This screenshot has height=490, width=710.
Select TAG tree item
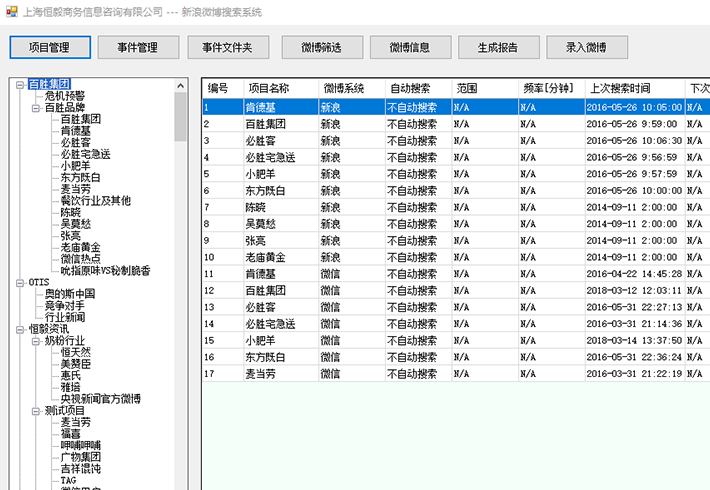coord(68,480)
